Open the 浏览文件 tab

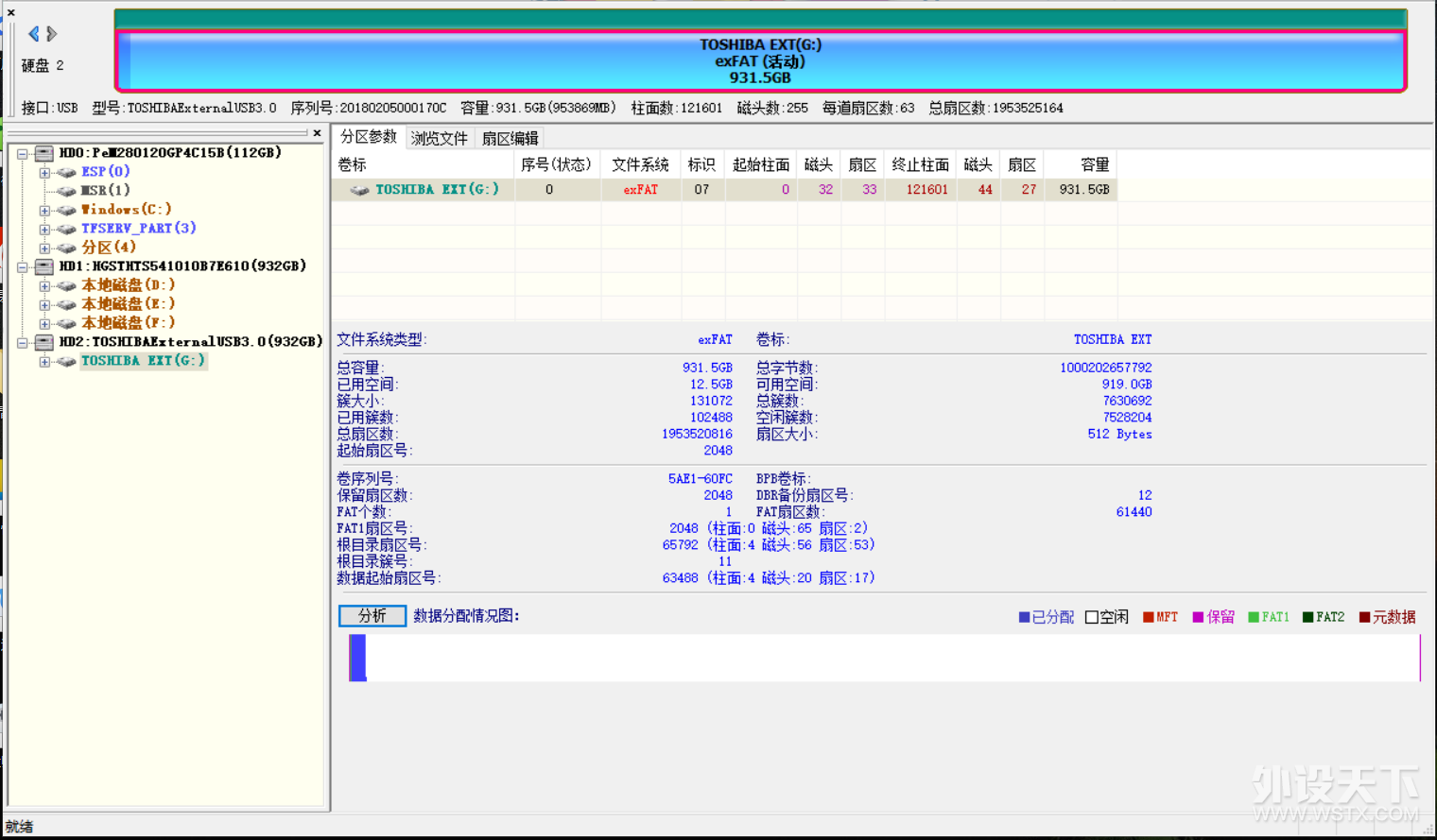[x=439, y=138]
